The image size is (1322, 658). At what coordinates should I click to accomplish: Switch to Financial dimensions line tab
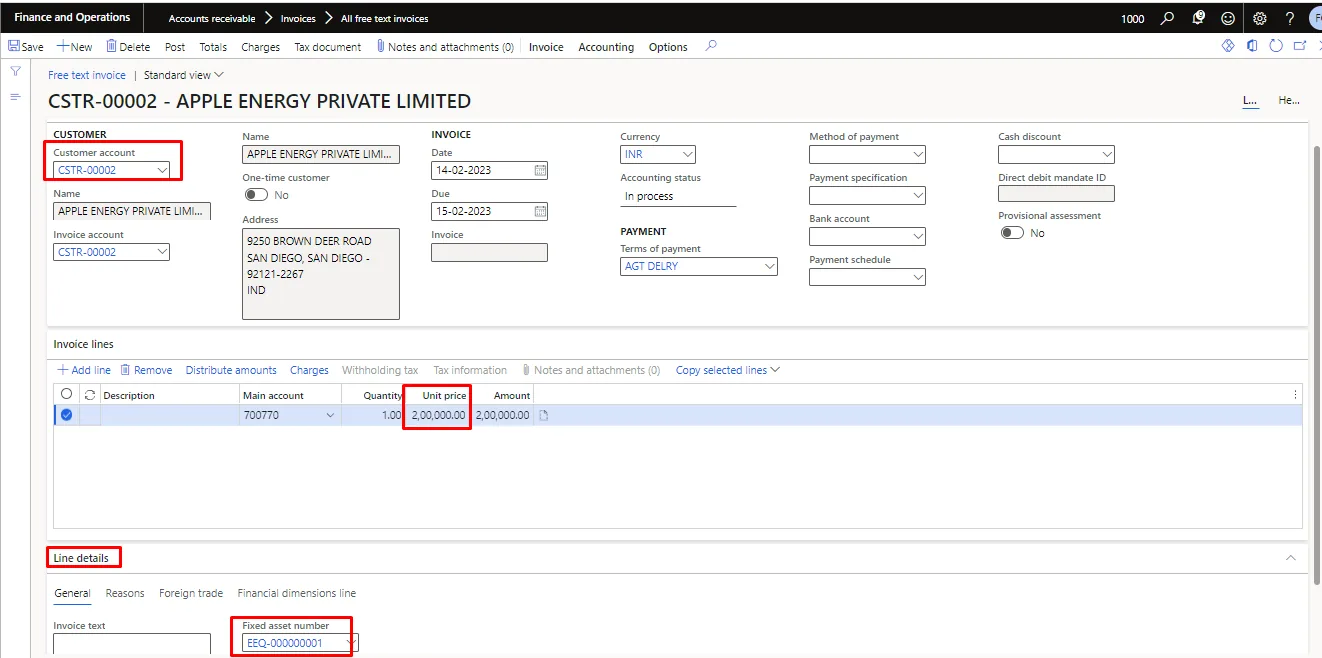[x=297, y=593]
